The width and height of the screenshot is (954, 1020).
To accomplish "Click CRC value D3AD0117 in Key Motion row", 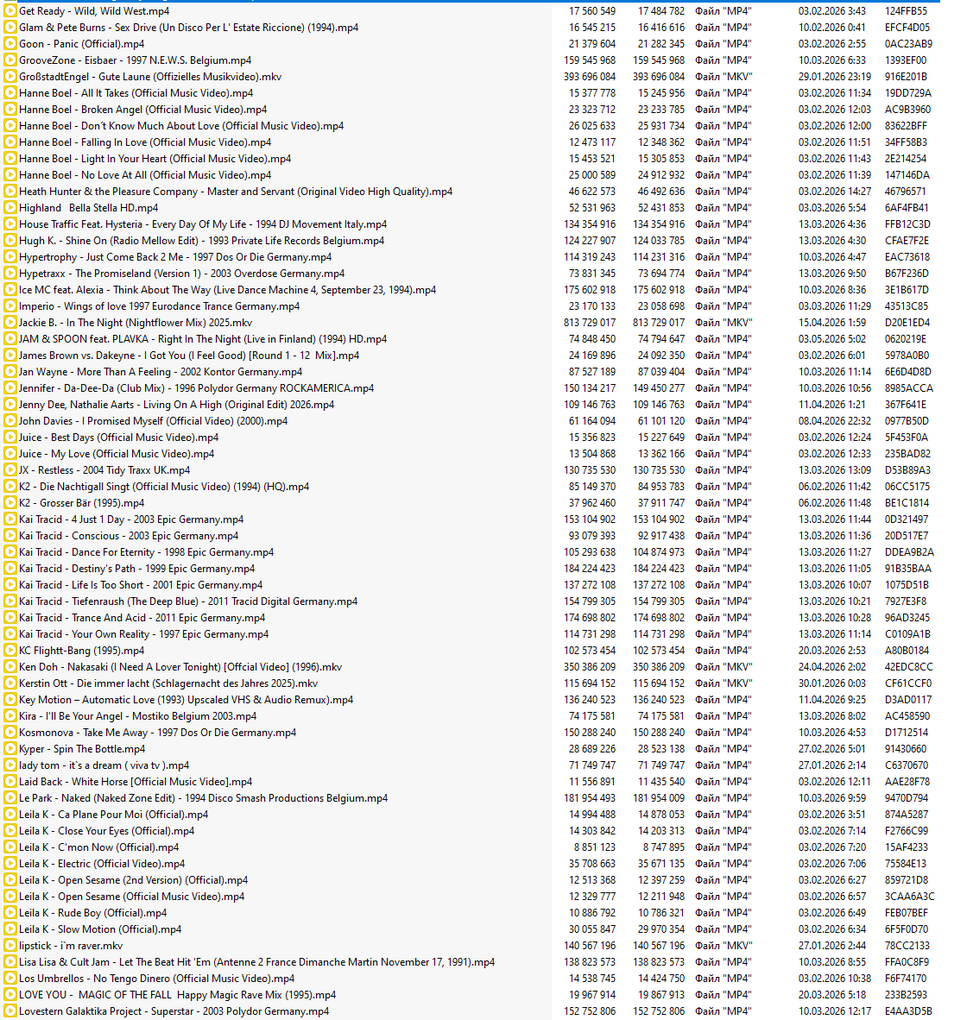I will click(908, 700).
